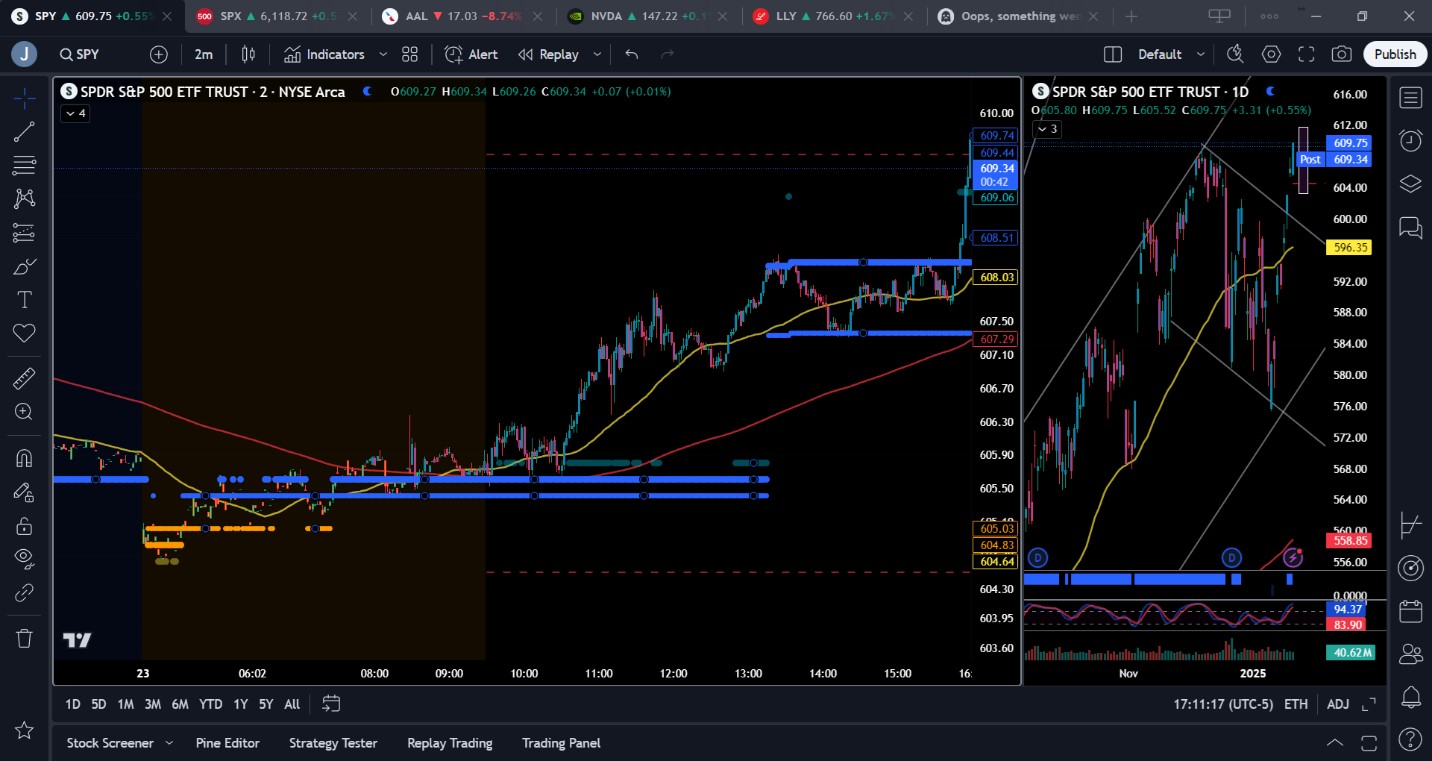Toggle maximize bottom panel square icon

tap(1369, 743)
